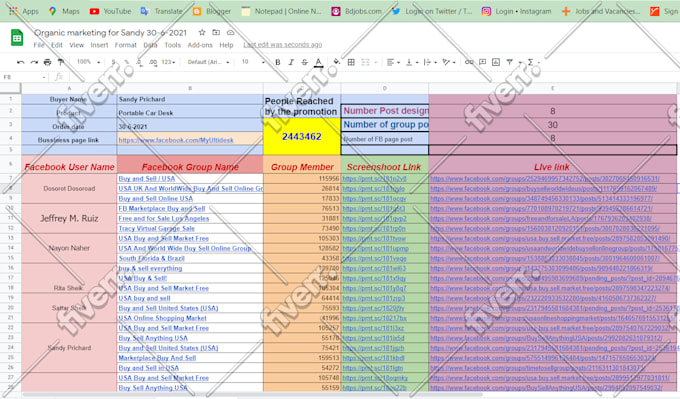Viewport: 680px width, 399px height.
Task: Click the name box showing F8
Action: 24,77
